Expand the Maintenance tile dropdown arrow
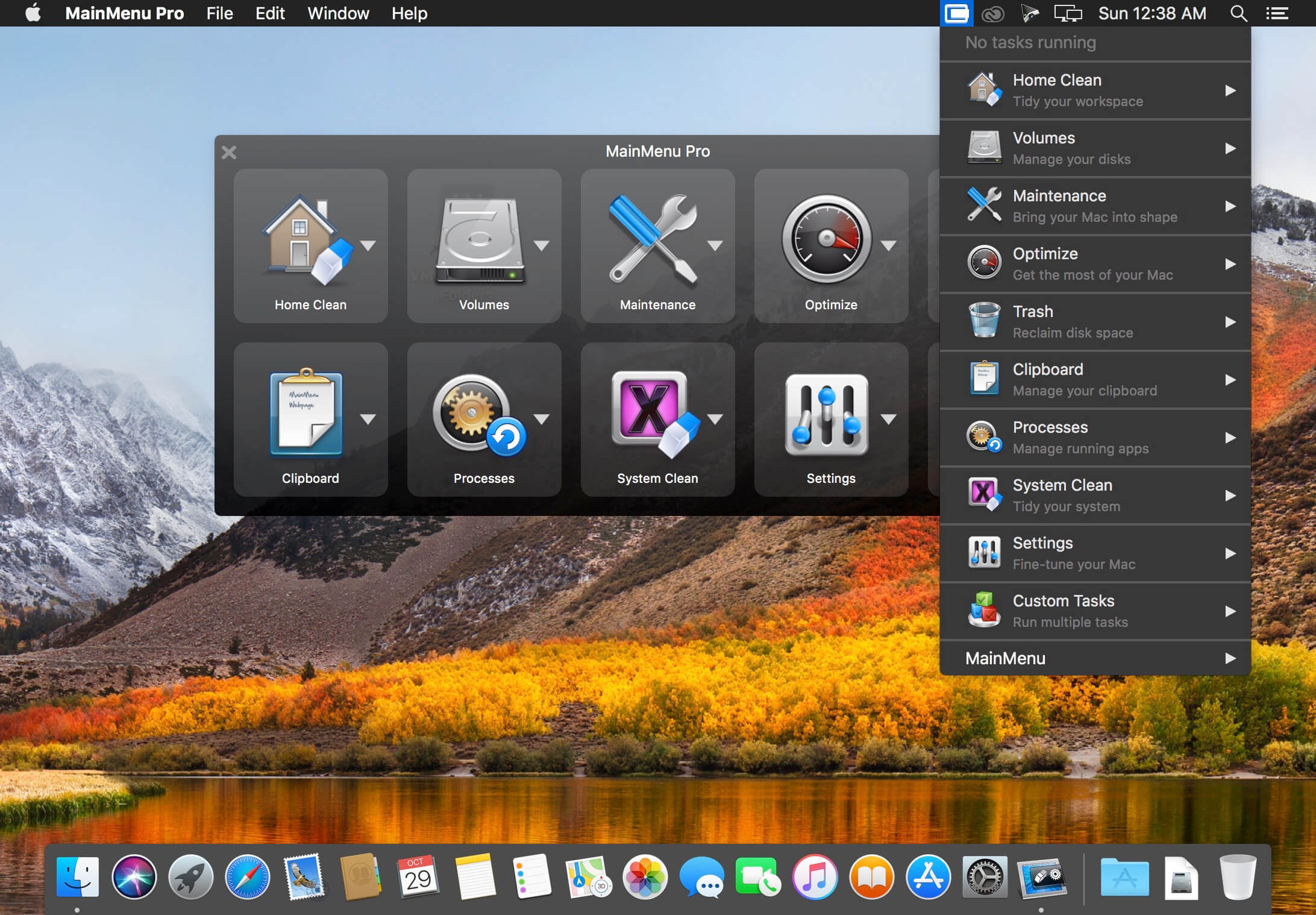 715,245
